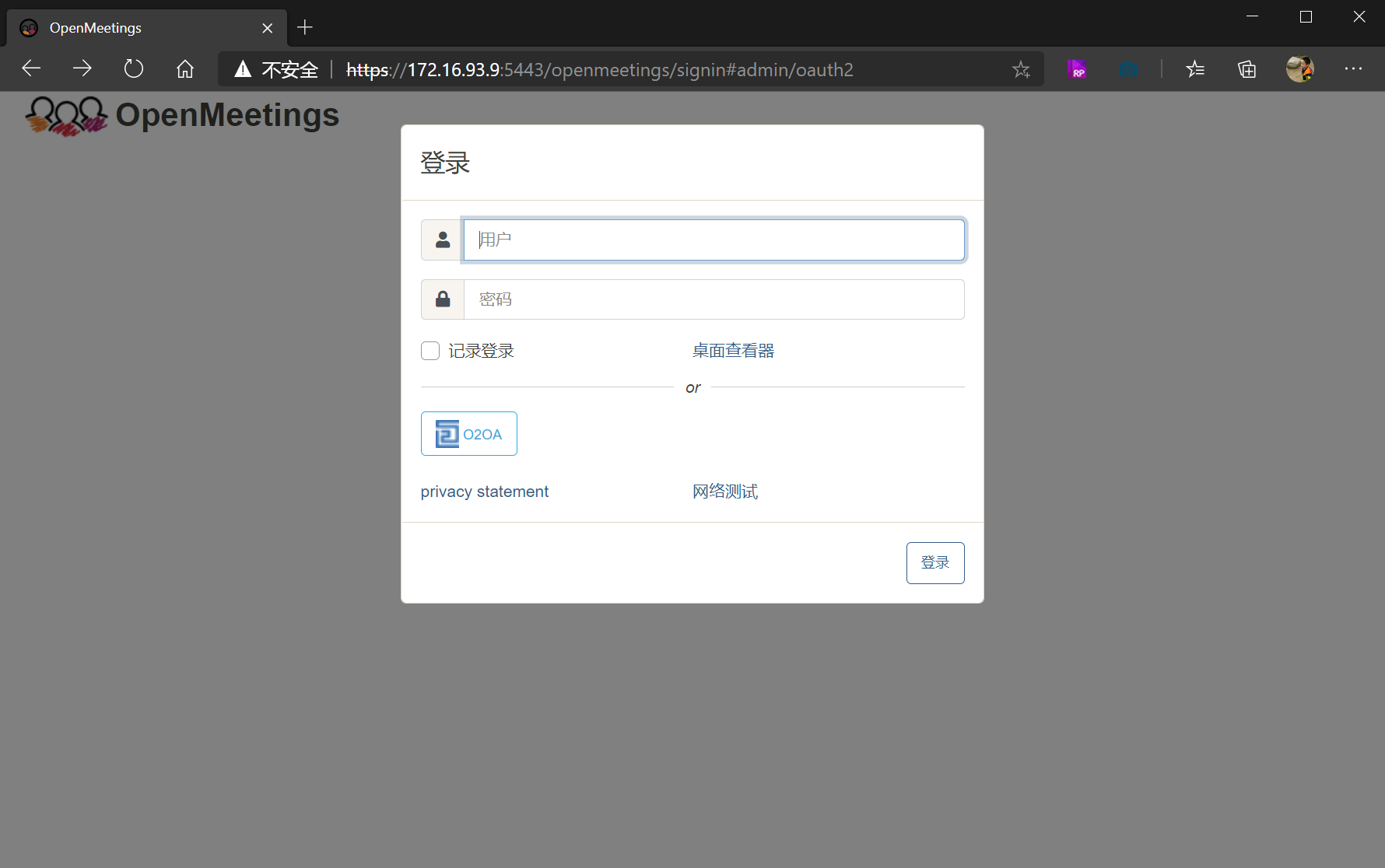Reload the page with refresh icon

pyautogui.click(x=134, y=69)
